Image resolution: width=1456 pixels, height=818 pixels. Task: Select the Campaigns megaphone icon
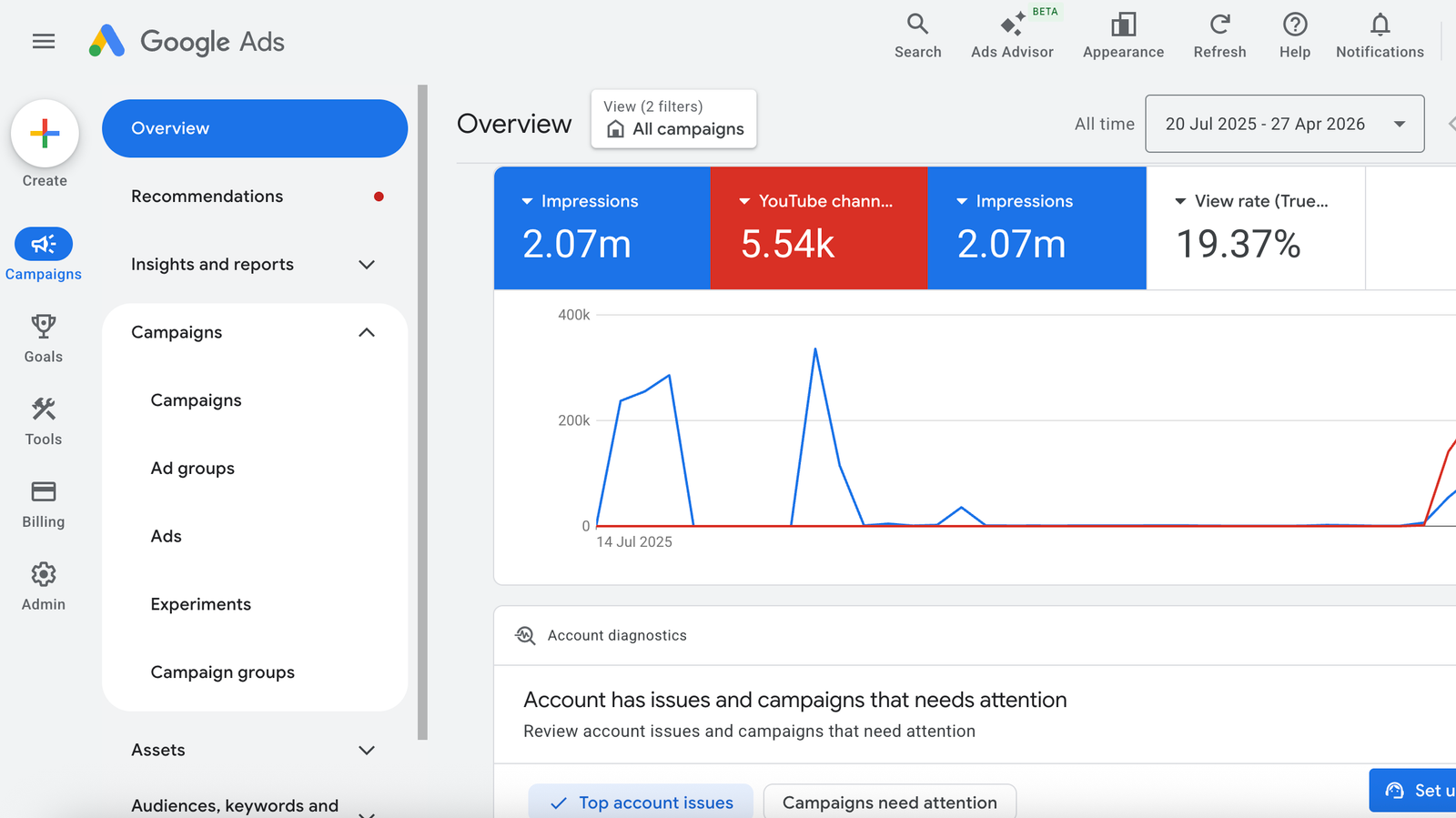pos(44,244)
